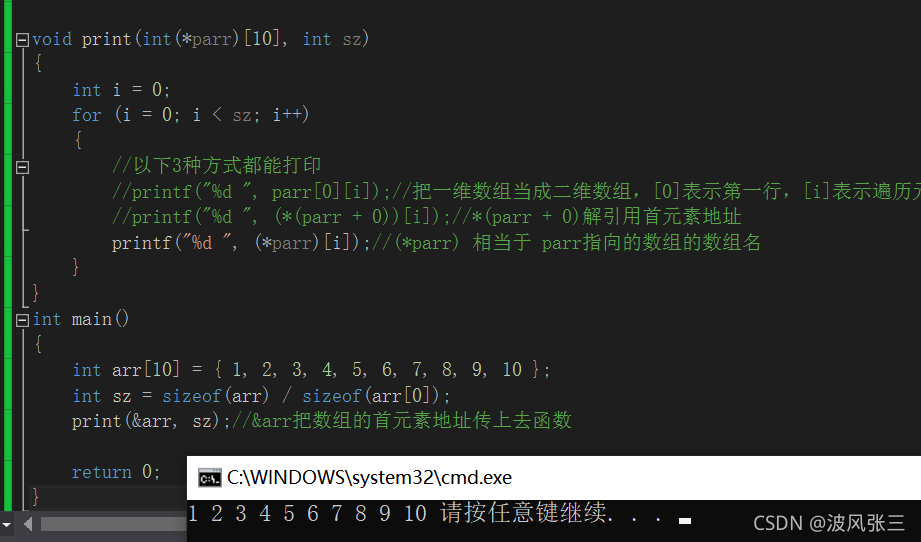Click the for loop line 'for (i = 0; i < sz; i++)'
Image resolution: width=921 pixels, height=542 pixels.
(x=190, y=115)
